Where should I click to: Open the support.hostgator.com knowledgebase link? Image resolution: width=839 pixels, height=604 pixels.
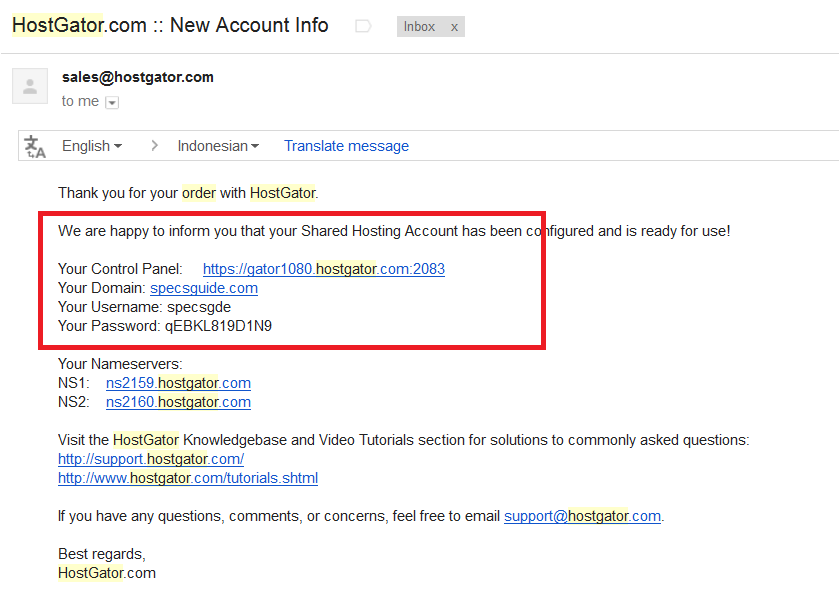[x=151, y=459]
